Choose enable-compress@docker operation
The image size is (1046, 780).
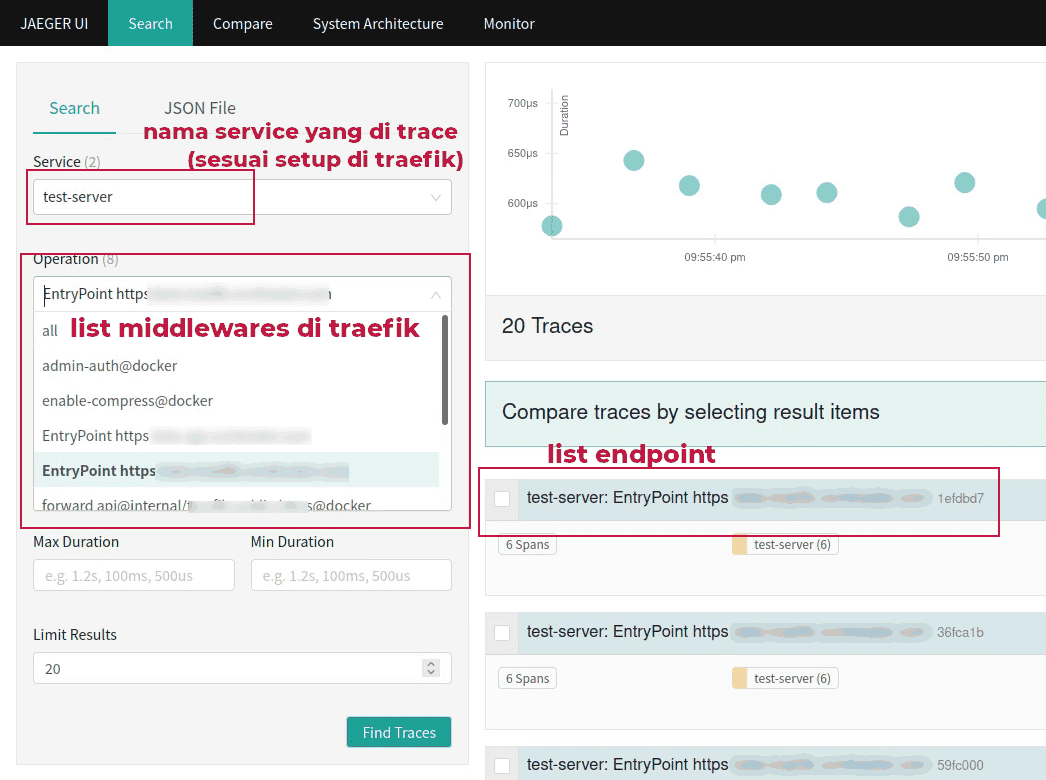click(127, 401)
